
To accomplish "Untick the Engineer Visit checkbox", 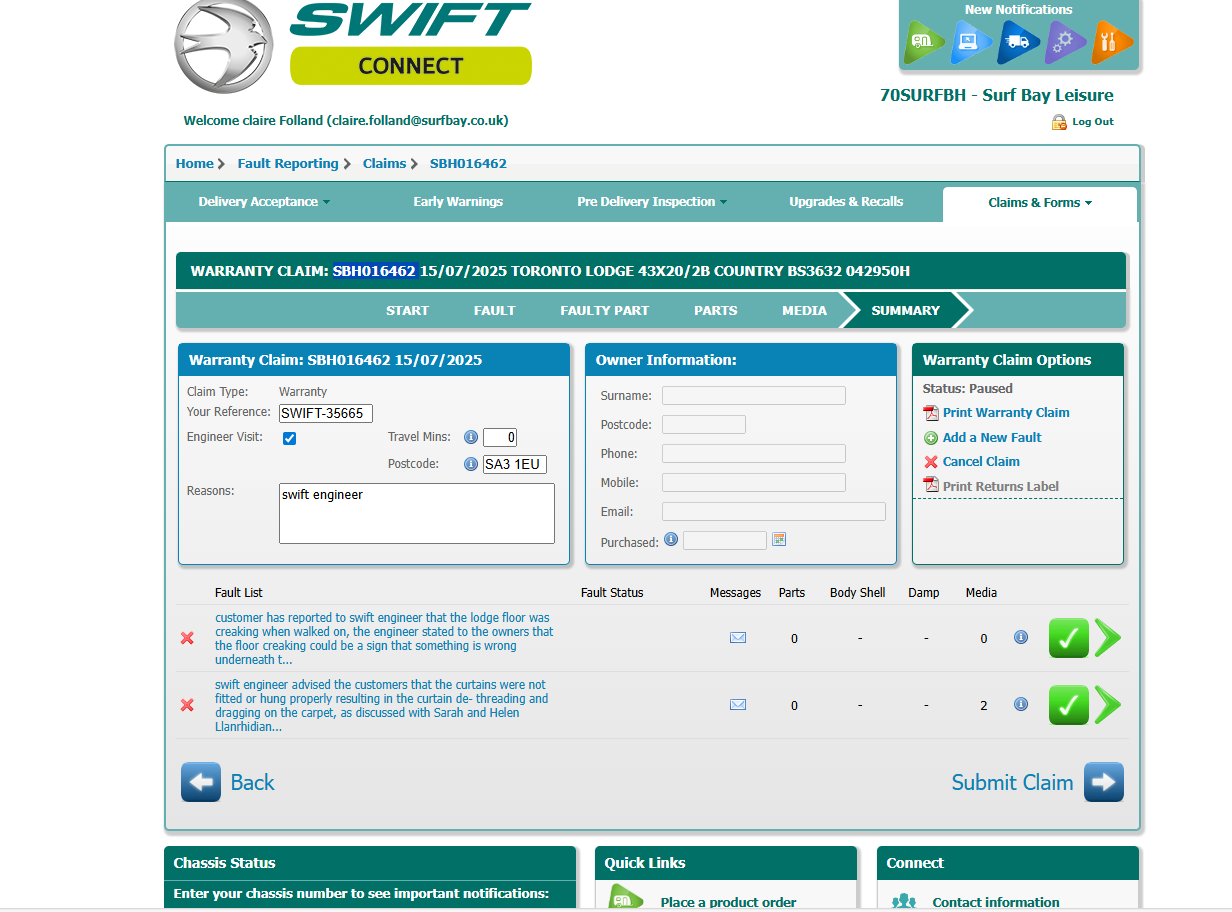I will [290, 438].
